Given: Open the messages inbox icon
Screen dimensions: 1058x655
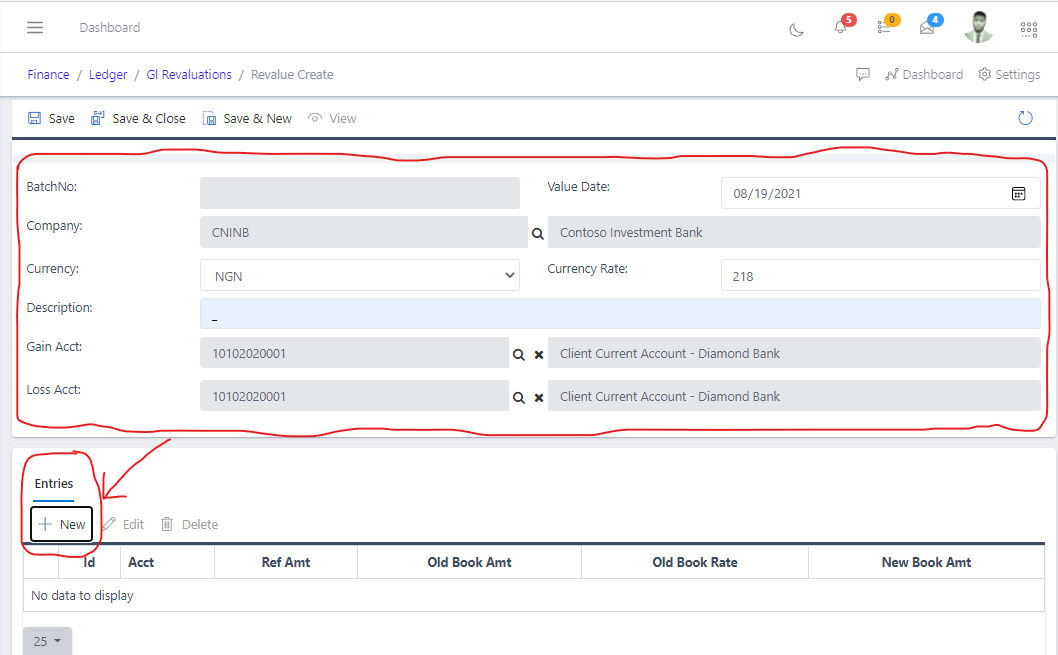Looking at the screenshot, I should (926, 28).
